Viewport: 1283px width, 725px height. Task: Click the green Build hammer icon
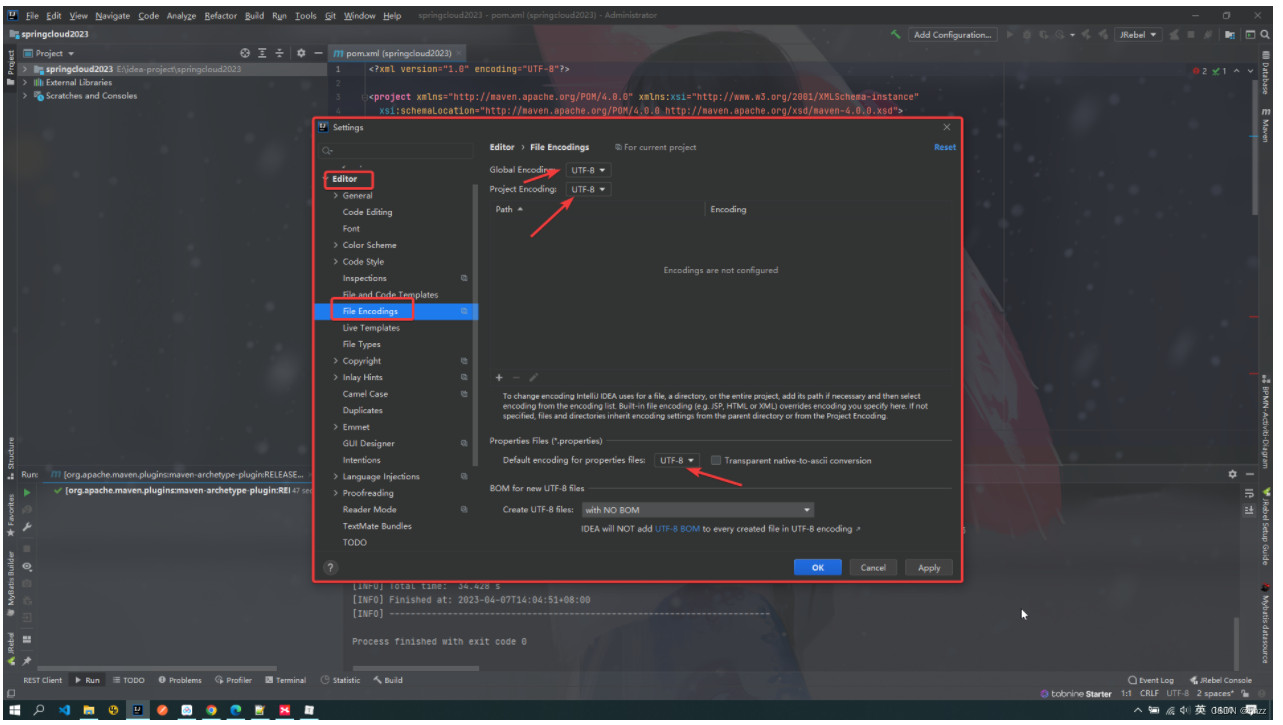pyautogui.click(x=895, y=35)
